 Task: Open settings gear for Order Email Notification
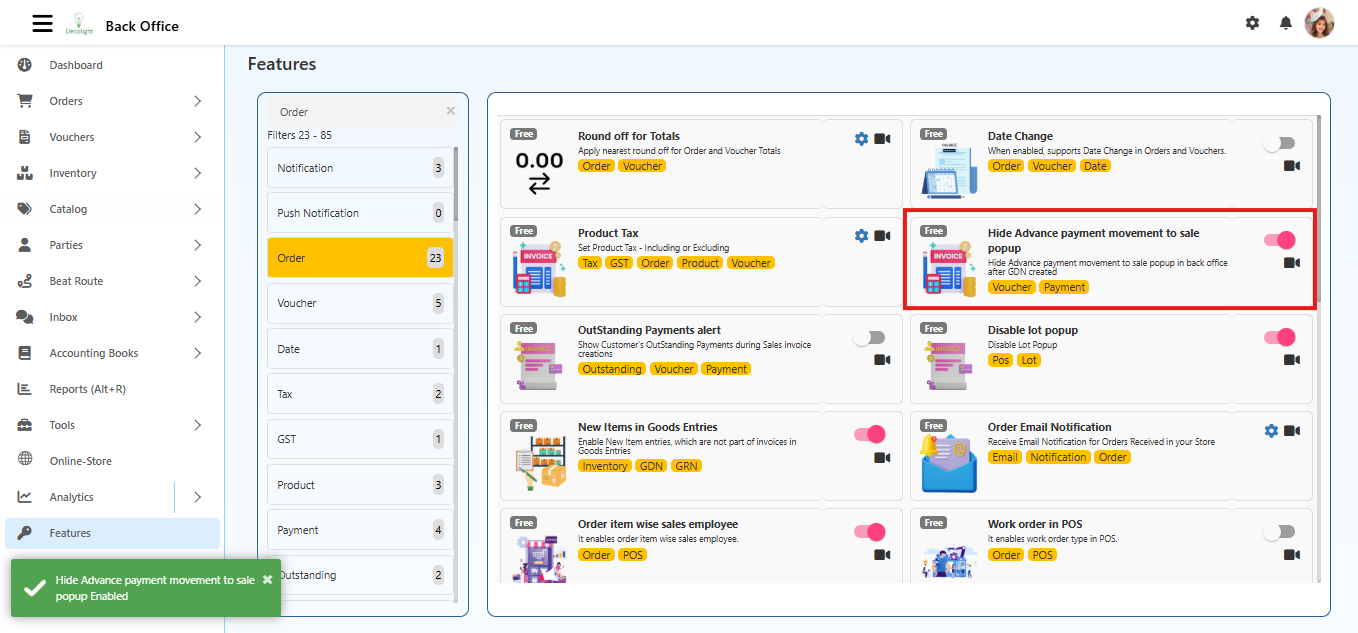(x=1271, y=430)
